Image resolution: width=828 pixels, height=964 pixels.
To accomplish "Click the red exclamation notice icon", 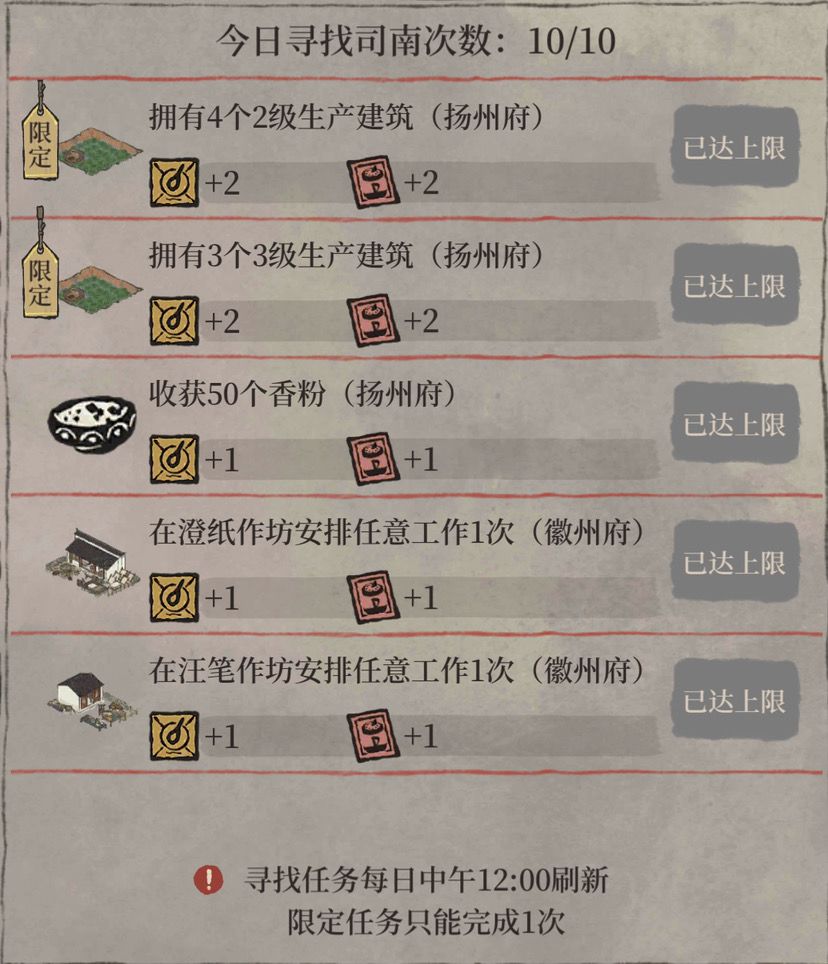I will (x=209, y=880).
